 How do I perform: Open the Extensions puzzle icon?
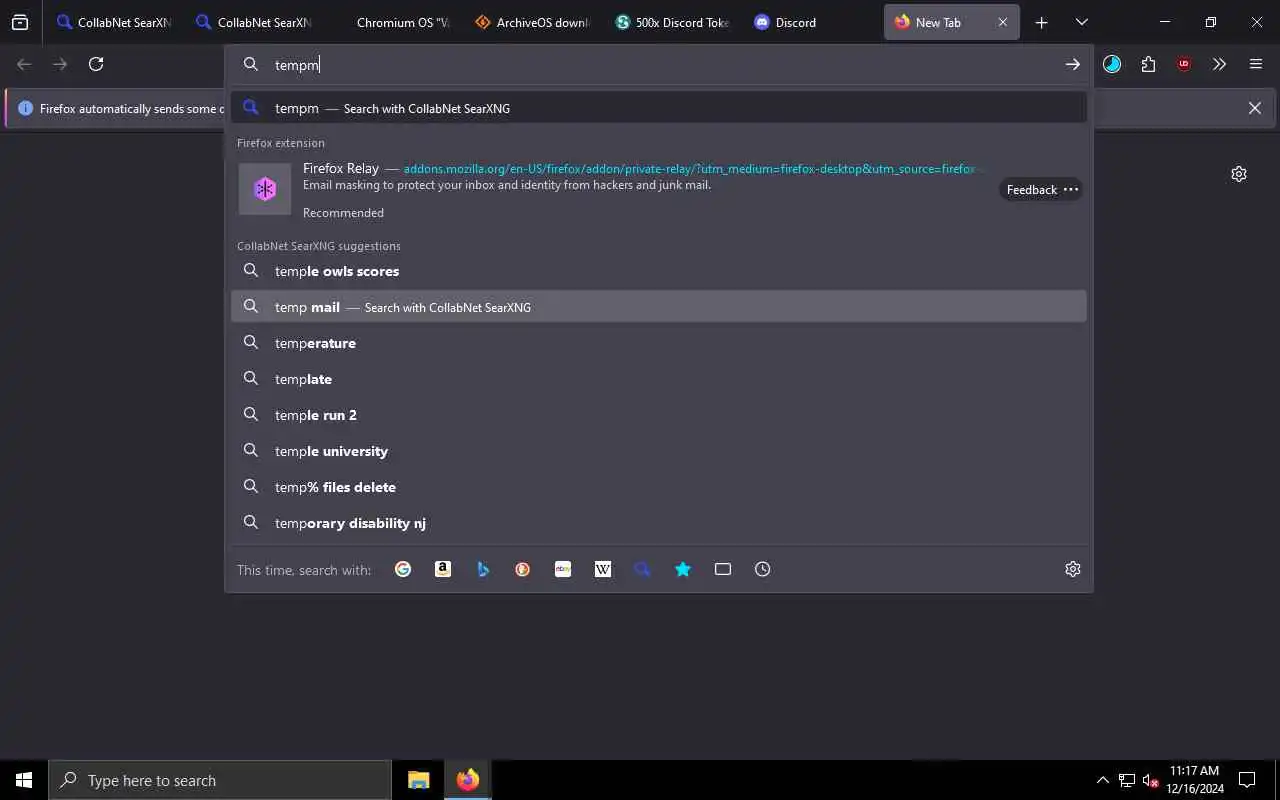[x=1148, y=64]
